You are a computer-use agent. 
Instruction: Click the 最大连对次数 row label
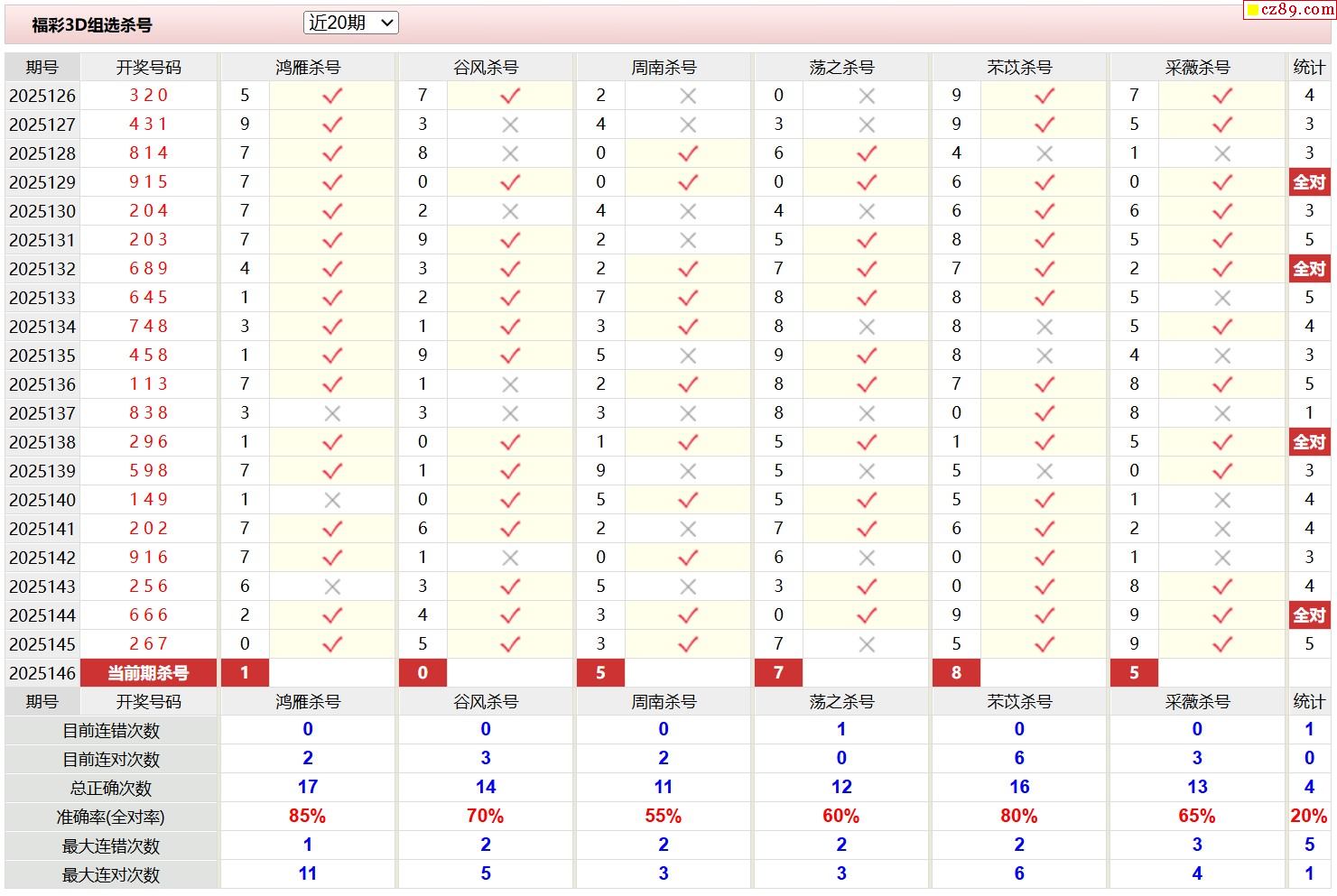coord(111,875)
